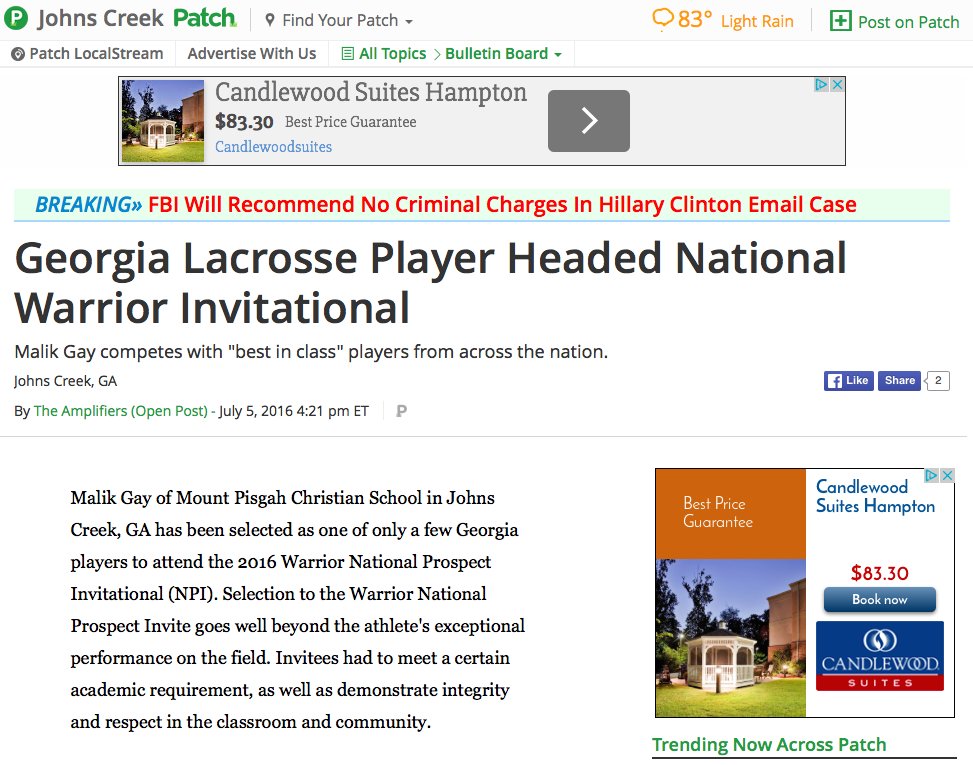Select the Bulletin Board breadcrumb label
The height and width of the screenshot is (765, 973).
coord(496,54)
